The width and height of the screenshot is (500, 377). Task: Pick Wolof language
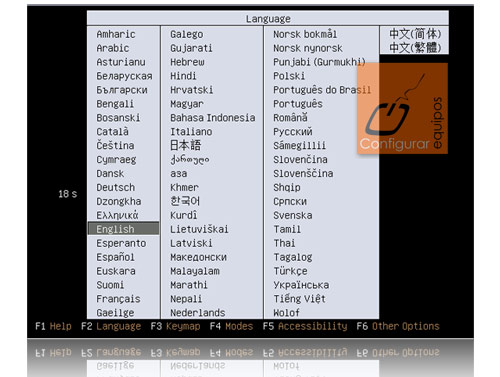[x=286, y=313]
